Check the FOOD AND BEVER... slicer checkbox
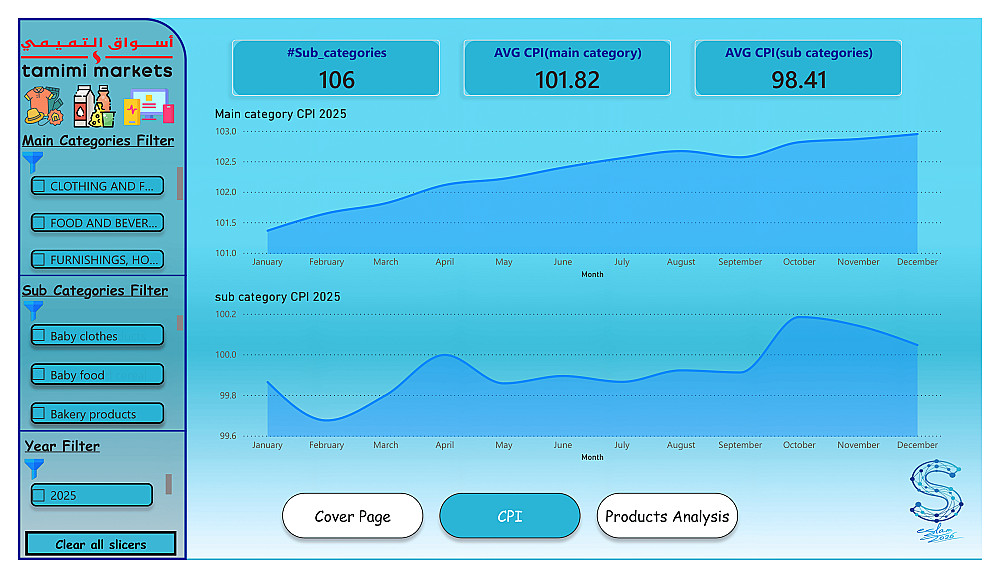 pos(39,223)
